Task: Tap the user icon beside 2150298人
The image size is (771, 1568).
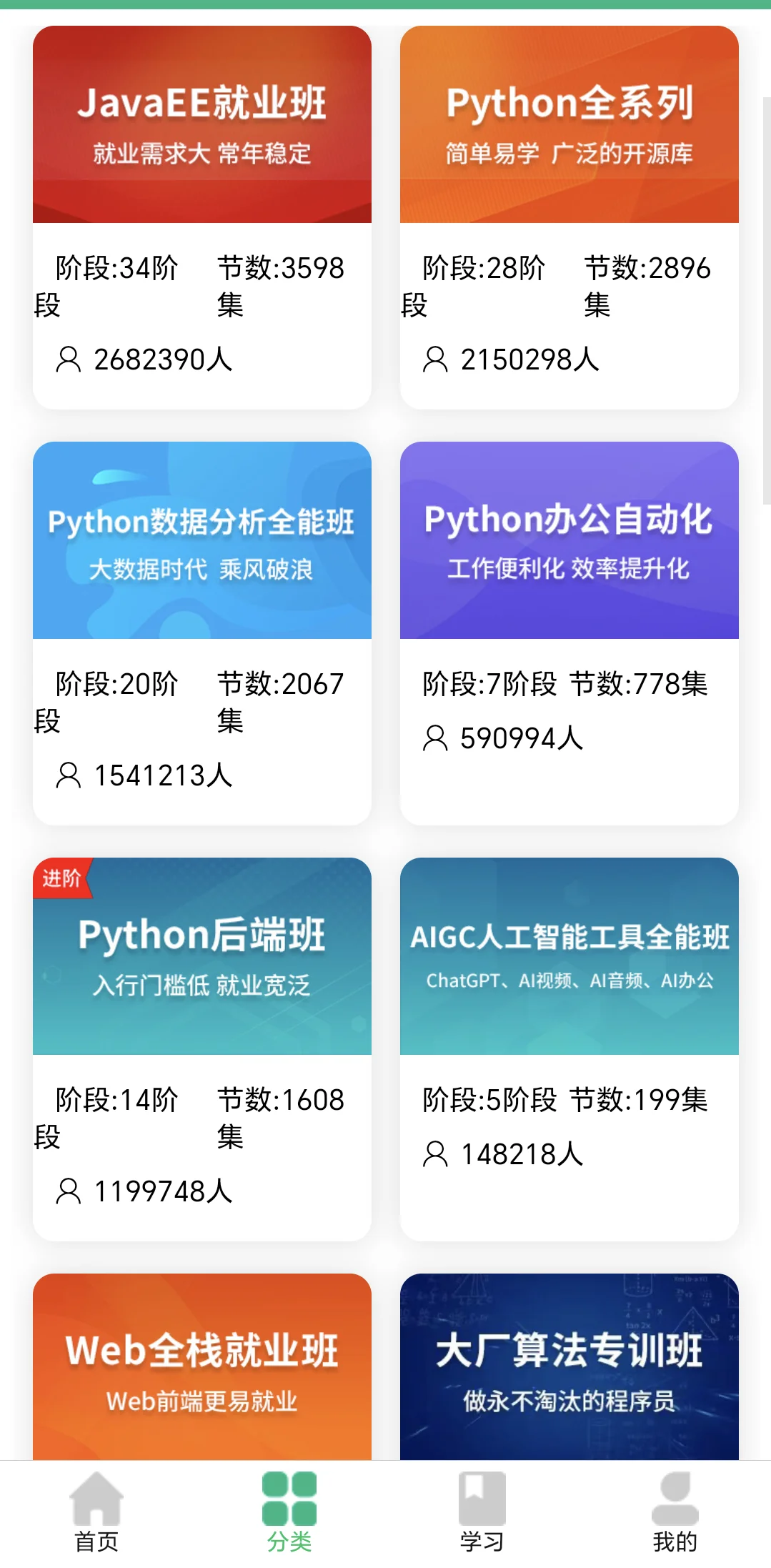Action: 436,359
